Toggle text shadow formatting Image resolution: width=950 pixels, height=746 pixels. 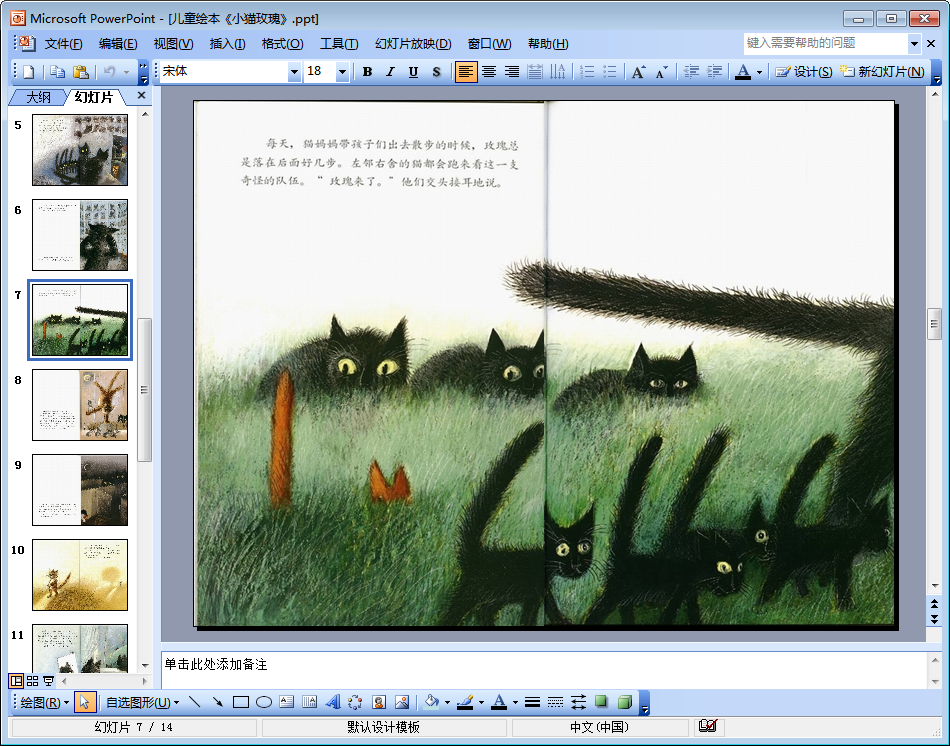pos(436,72)
